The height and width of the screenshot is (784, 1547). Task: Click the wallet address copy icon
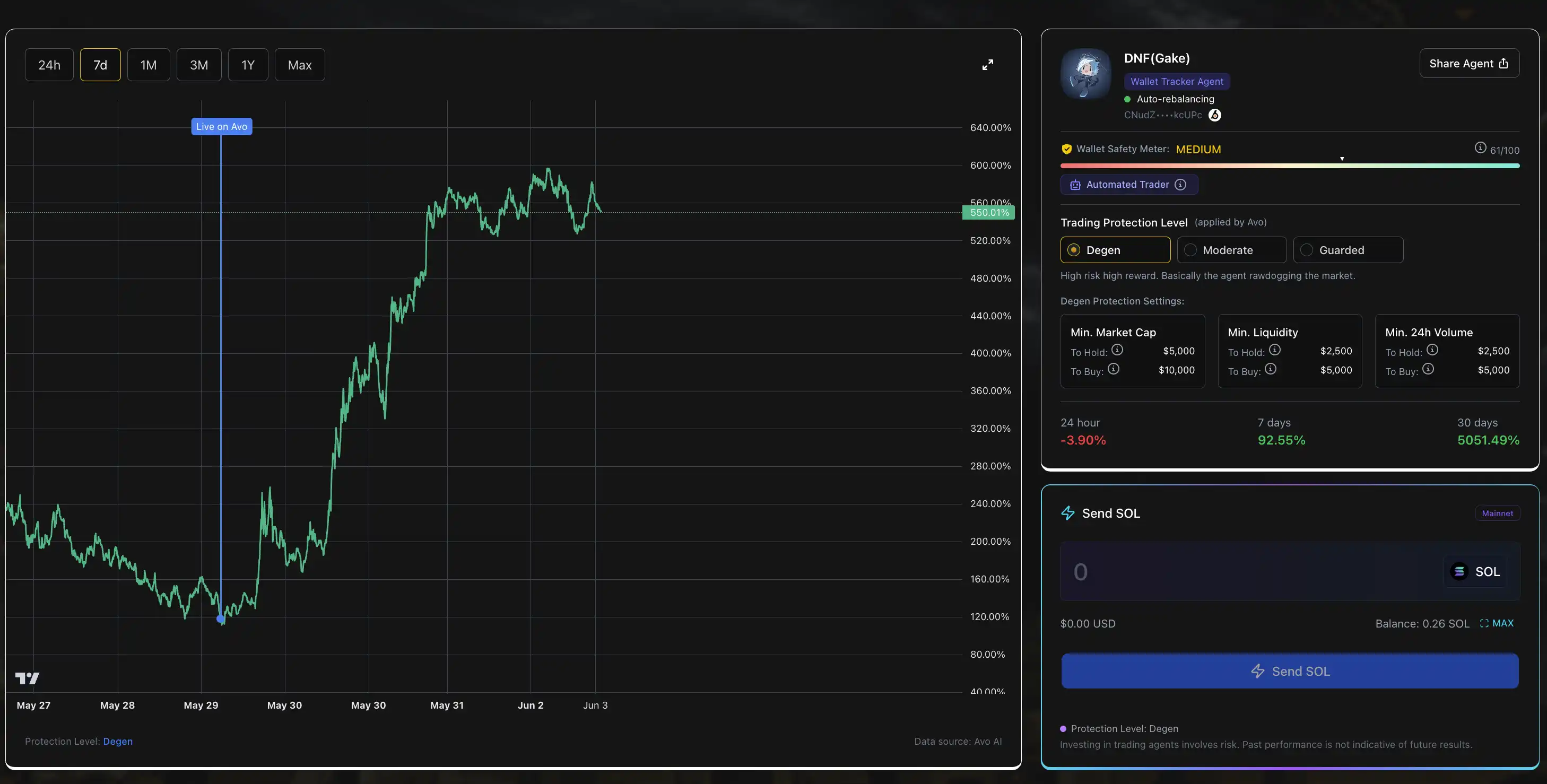[x=1214, y=115]
